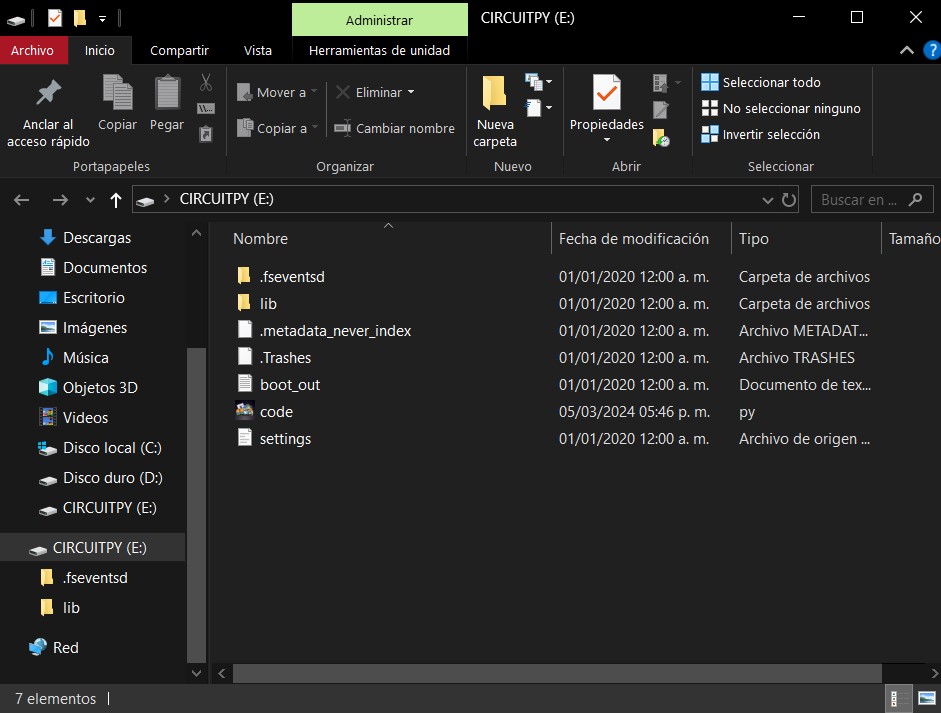
Task: Sort by the Nombre column header
Action: click(x=260, y=238)
